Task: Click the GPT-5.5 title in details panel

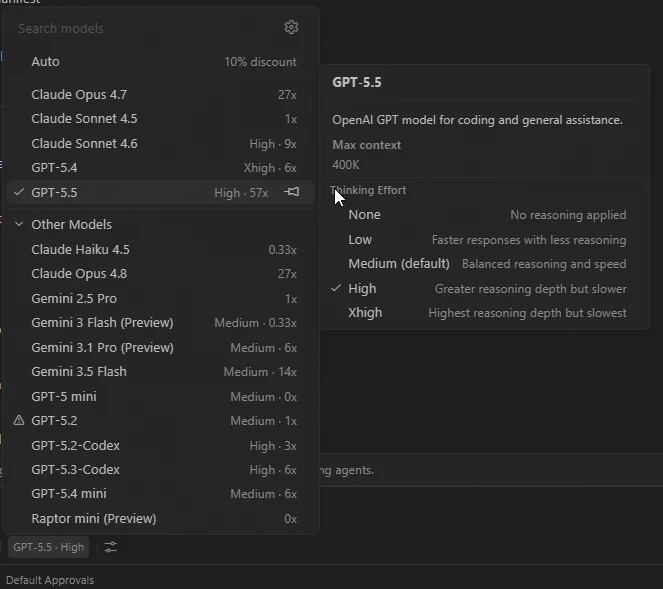Action: tap(357, 82)
